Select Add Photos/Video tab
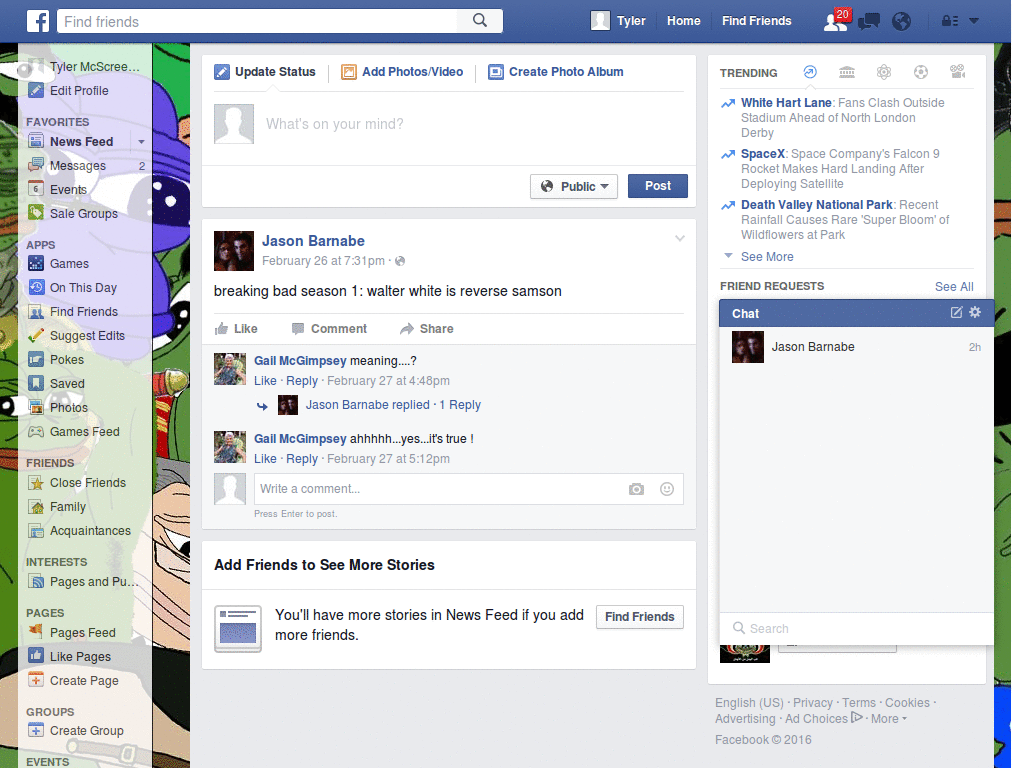This screenshot has width=1024, height=768. pos(402,72)
